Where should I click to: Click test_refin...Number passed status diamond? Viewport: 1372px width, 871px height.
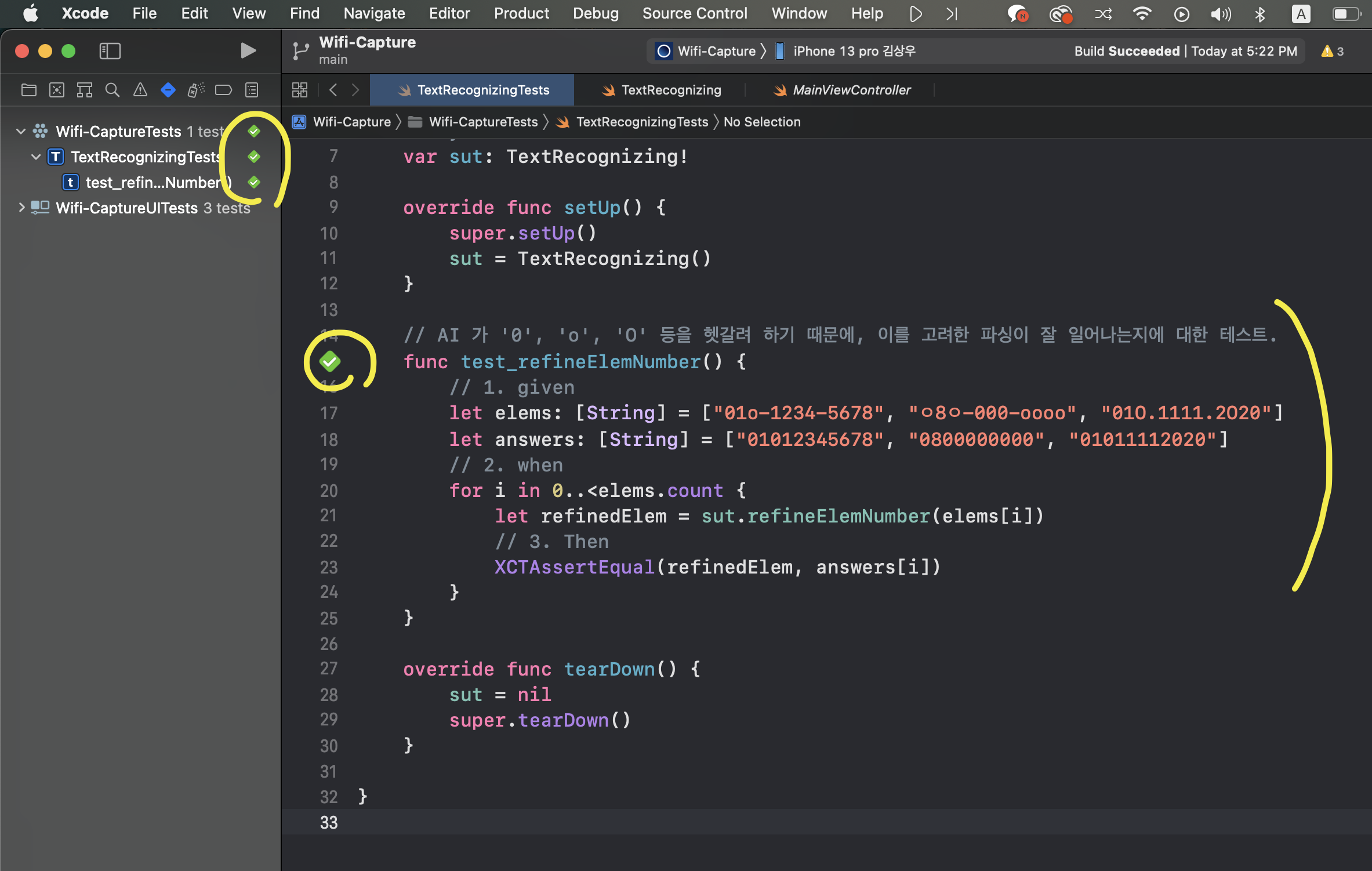(254, 182)
